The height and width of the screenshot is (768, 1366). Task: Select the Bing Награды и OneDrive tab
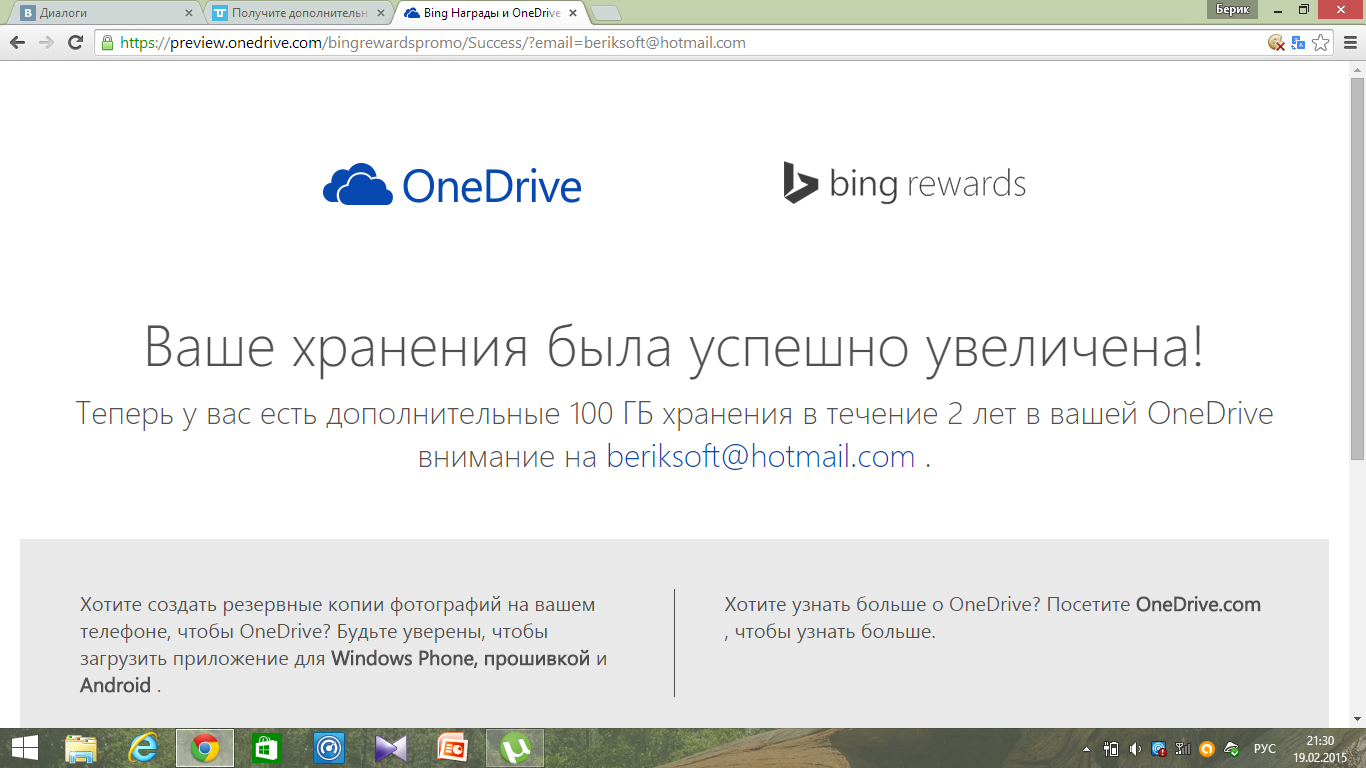click(490, 13)
